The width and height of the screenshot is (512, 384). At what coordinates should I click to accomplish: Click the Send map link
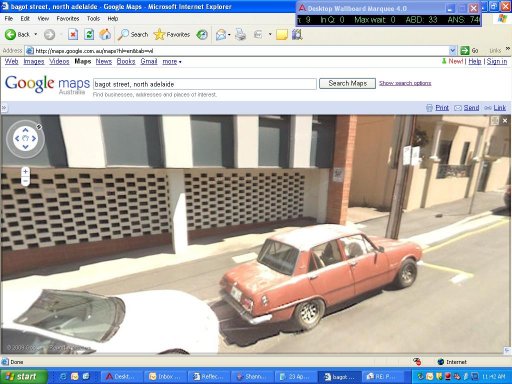point(471,108)
